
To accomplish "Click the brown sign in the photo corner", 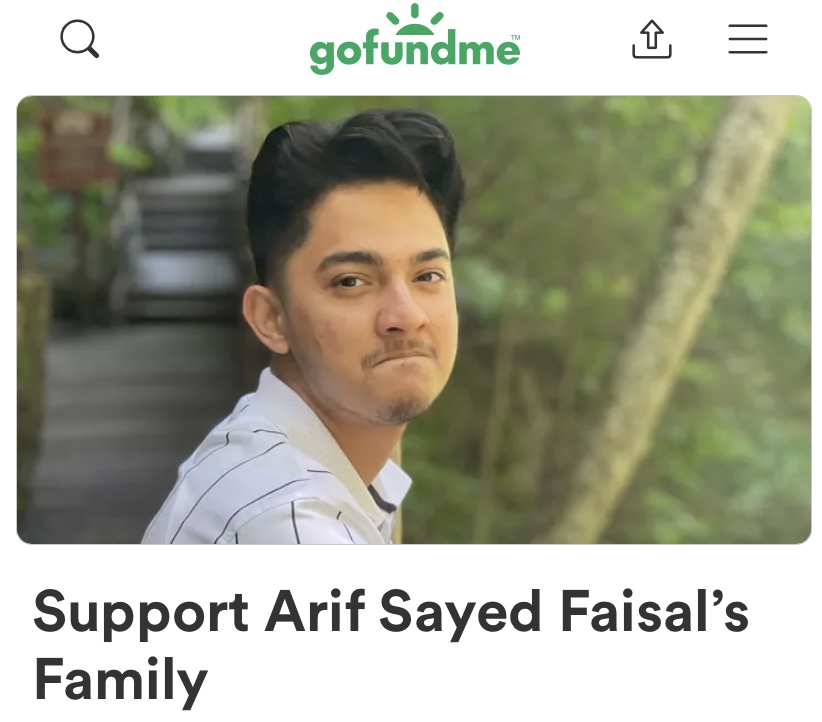I will (x=74, y=147).
